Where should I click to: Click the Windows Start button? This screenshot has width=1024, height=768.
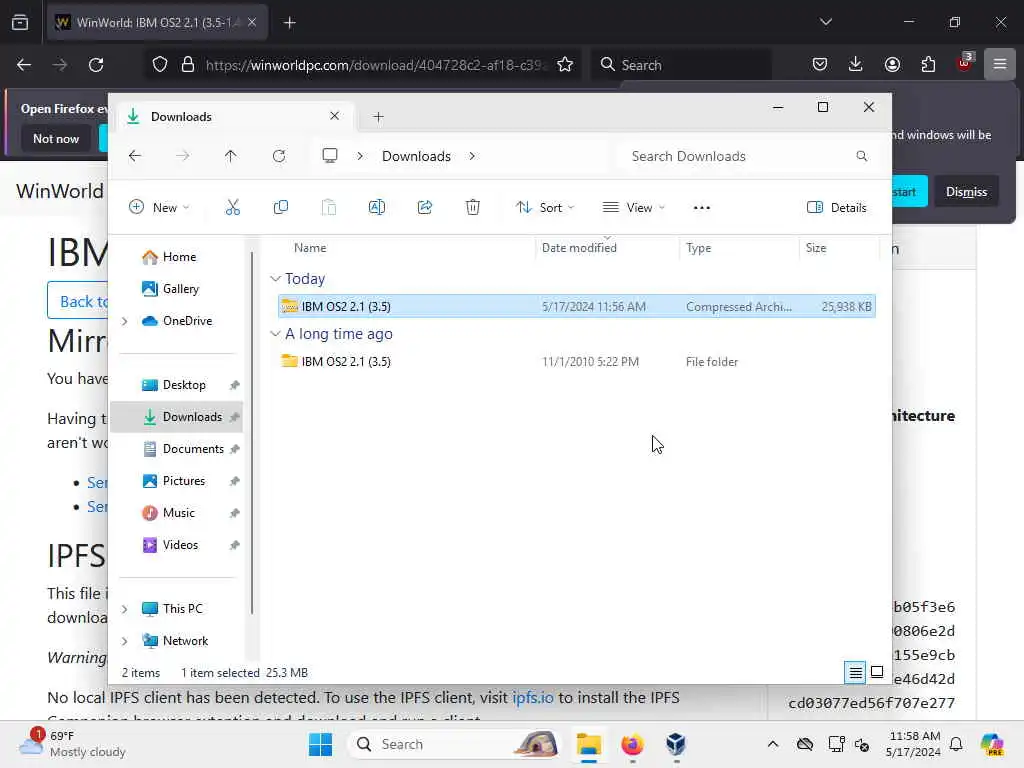coord(320,744)
